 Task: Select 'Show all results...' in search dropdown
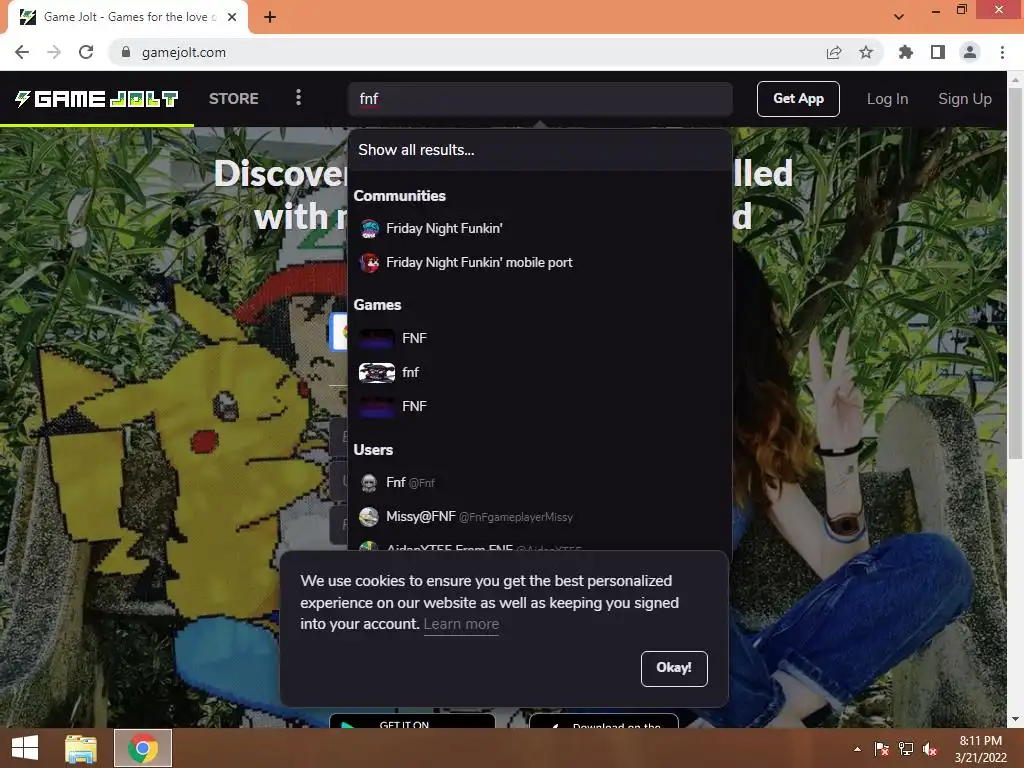click(x=540, y=150)
